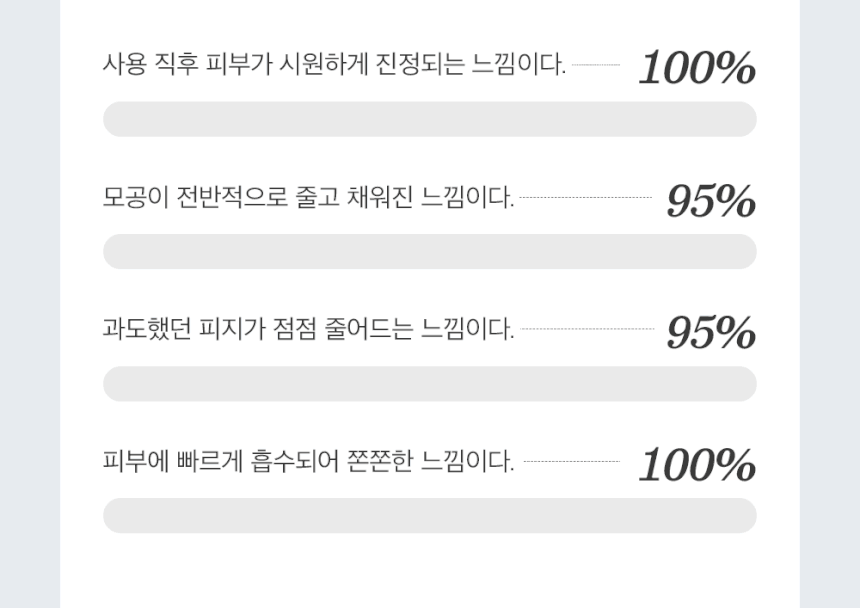
Task: Click the statement '과도했던 피지가 점점 줄어드는 느낌이다.'
Action: pyautogui.click(x=308, y=329)
